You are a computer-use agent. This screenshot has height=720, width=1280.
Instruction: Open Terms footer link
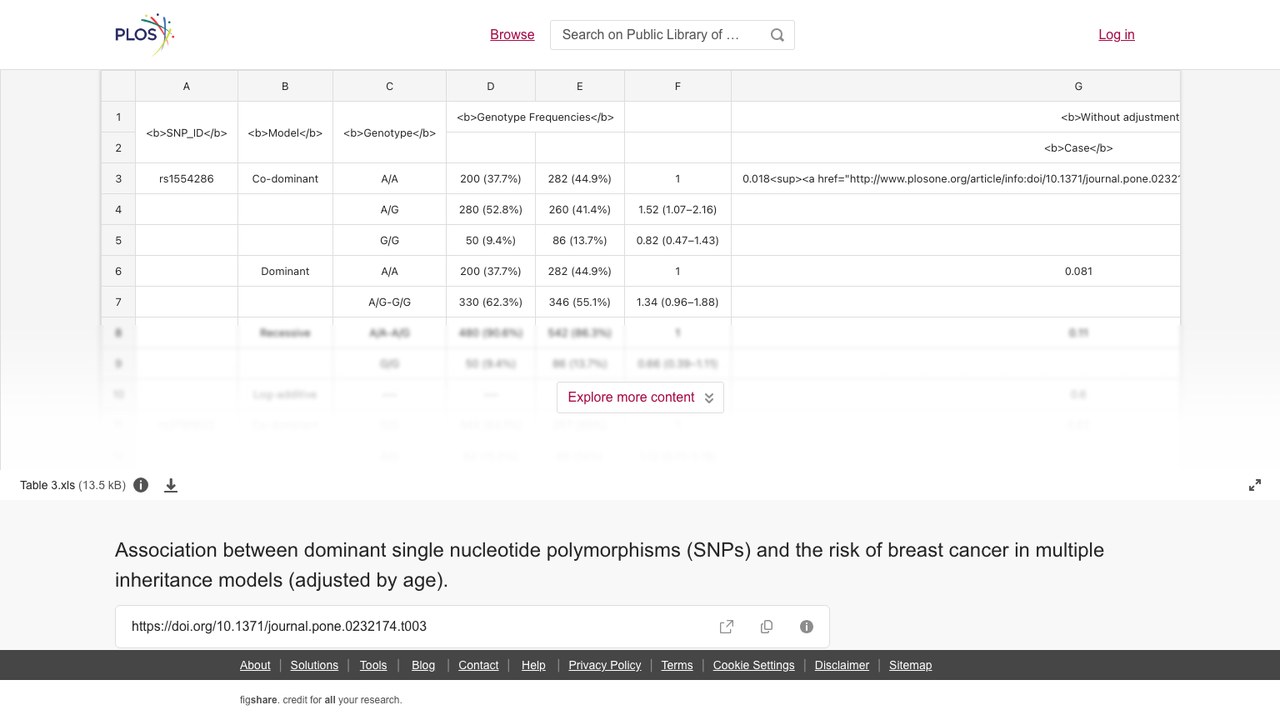pyautogui.click(x=677, y=665)
